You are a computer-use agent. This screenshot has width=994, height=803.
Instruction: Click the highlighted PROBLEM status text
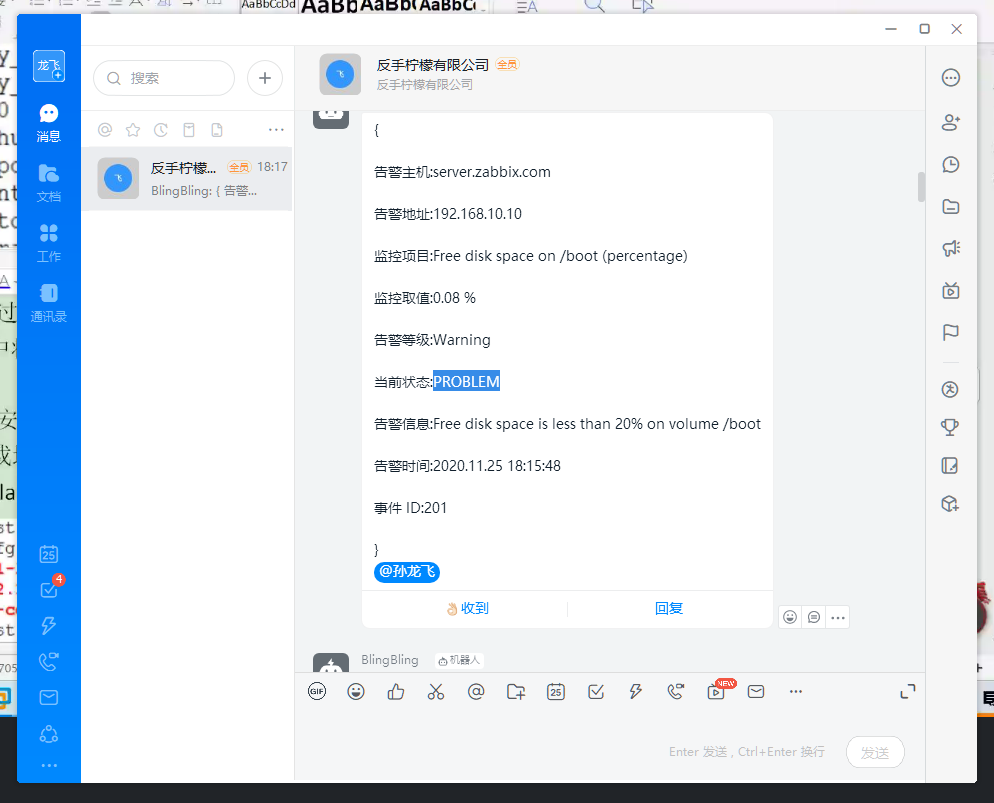click(x=467, y=382)
